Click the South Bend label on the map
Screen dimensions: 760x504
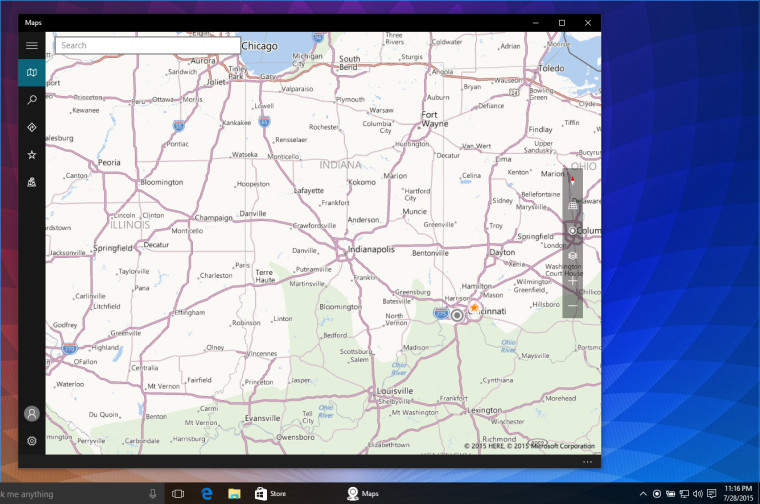pyautogui.click(x=349, y=63)
